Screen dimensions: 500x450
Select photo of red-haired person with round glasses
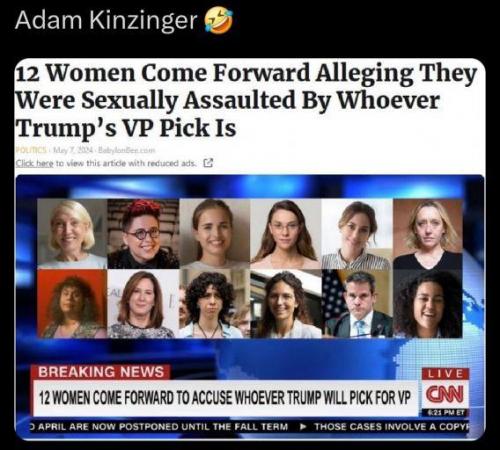click(x=143, y=234)
